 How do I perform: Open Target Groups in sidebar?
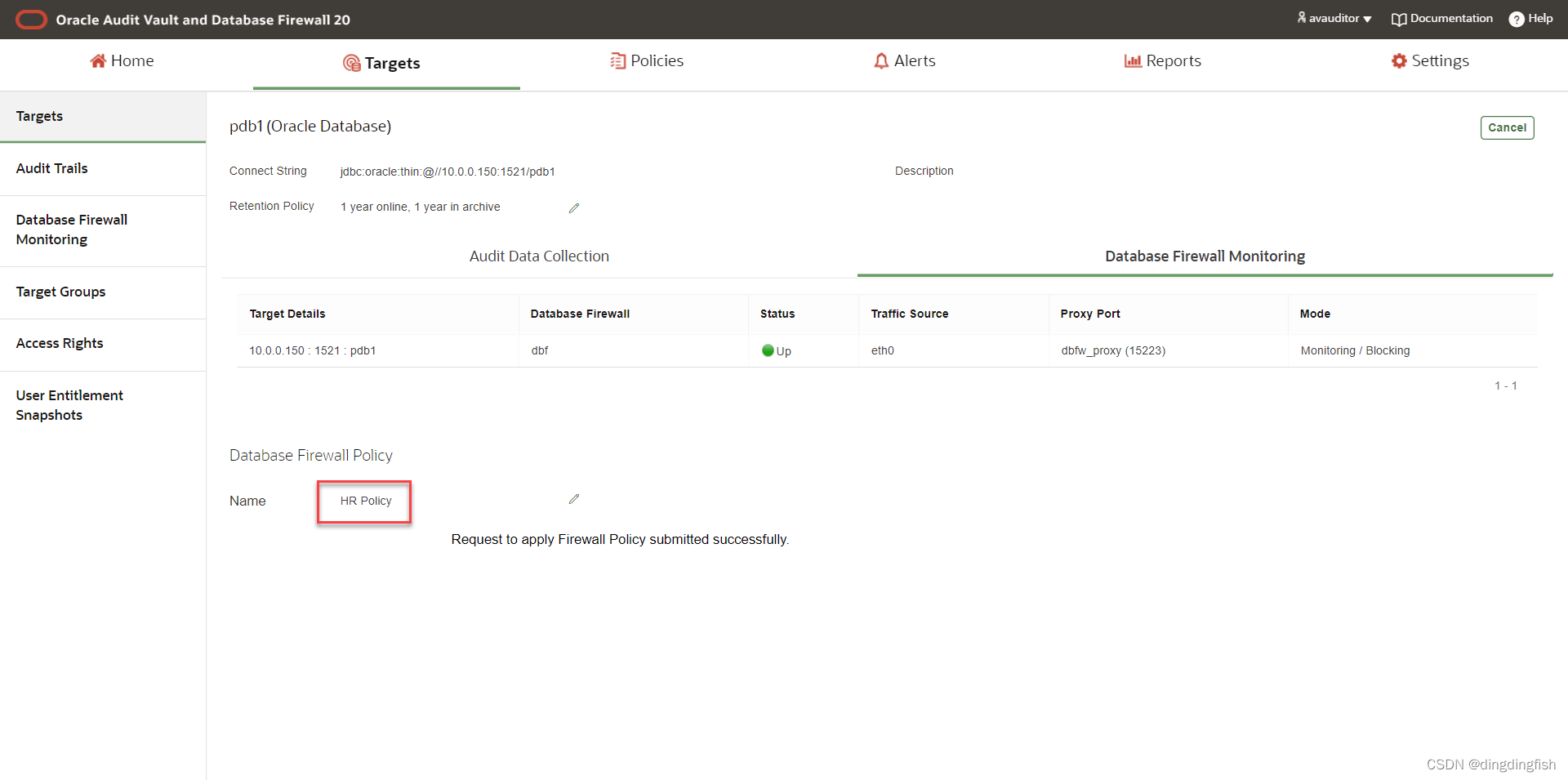click(x=103, y=292)
